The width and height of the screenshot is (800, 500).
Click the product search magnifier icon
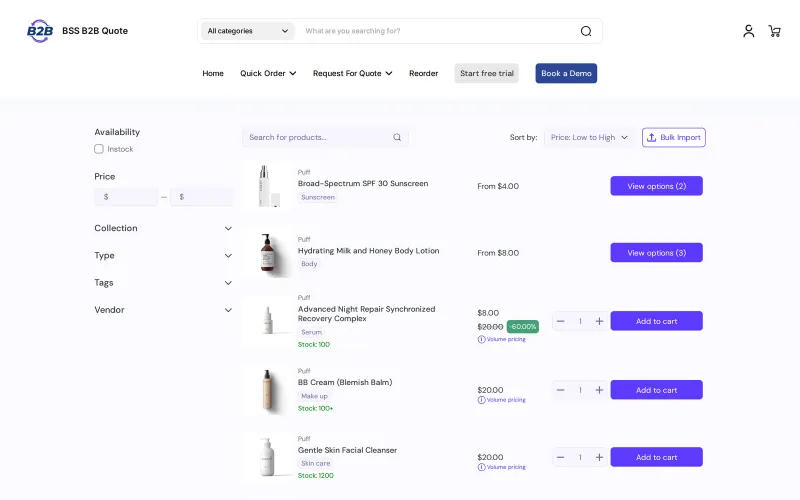coord(397,137)
